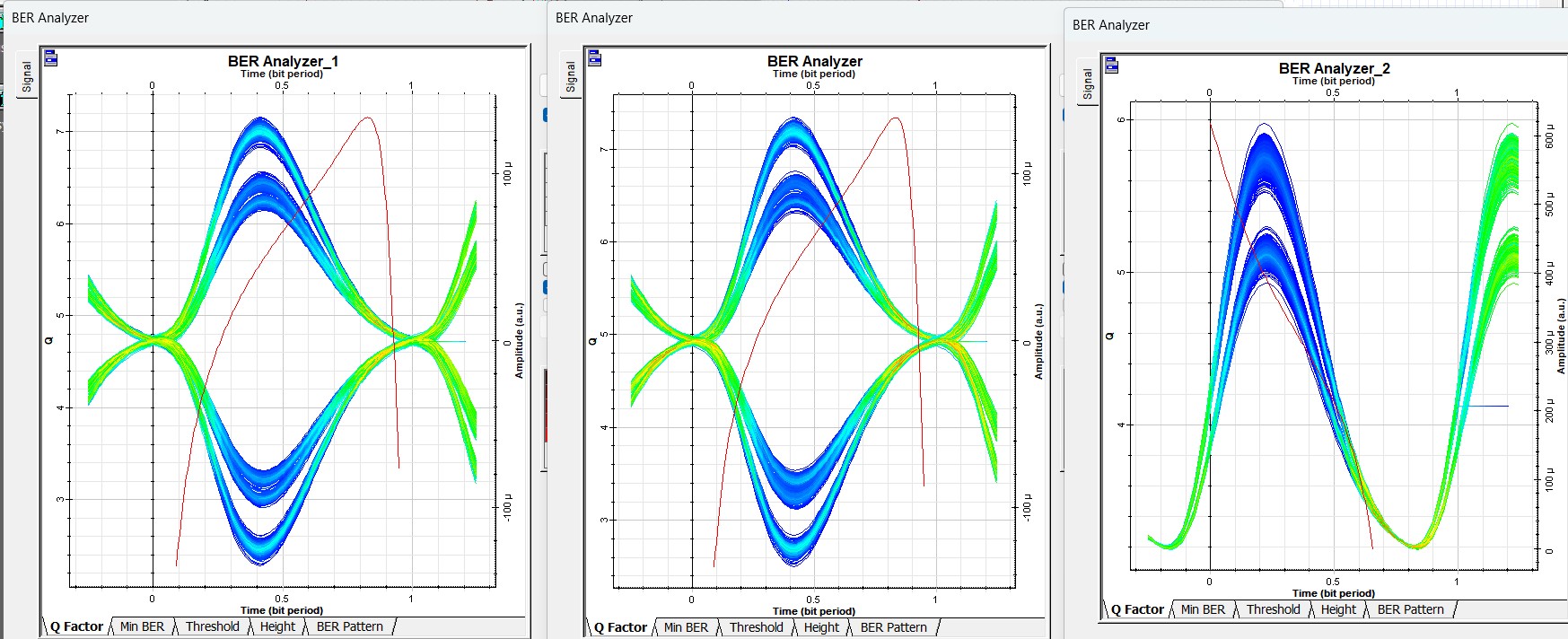Open Signal side tab of middle BER Analyzer
This screenshot has height=639, width=1568.
[x=570, y=77]
